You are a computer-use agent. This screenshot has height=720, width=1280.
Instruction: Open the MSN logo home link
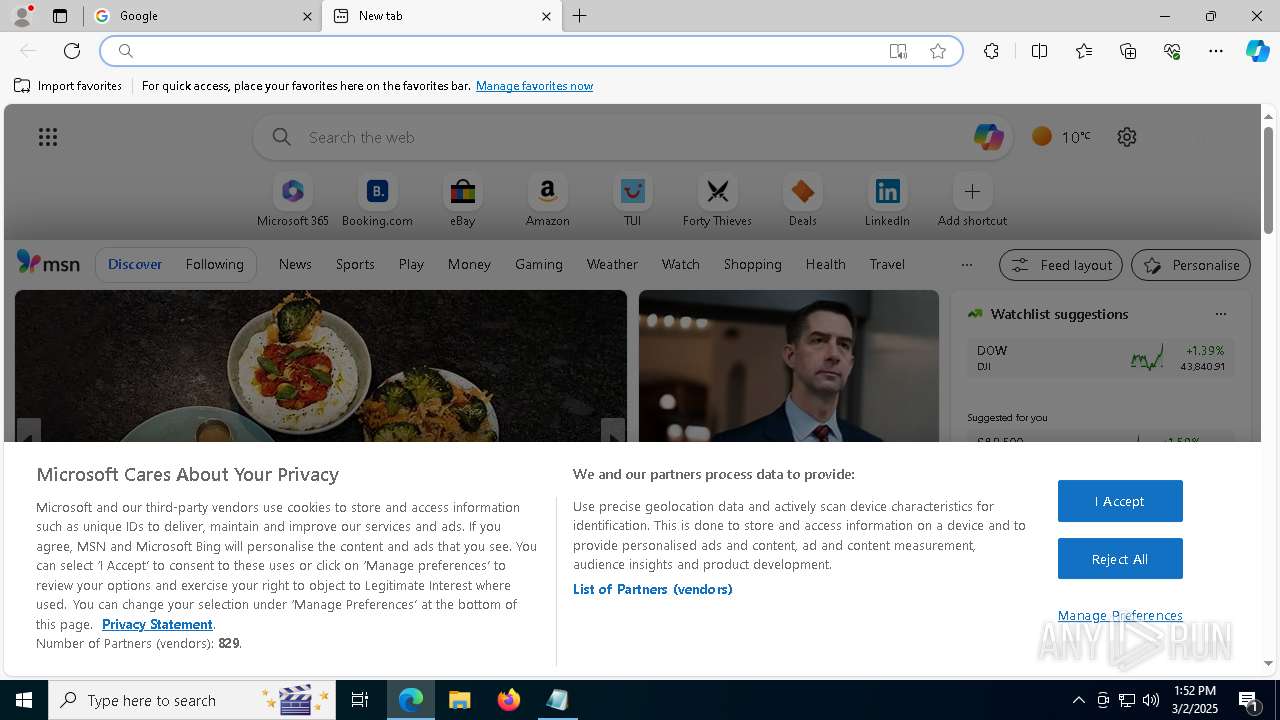[x=48, y=263]
